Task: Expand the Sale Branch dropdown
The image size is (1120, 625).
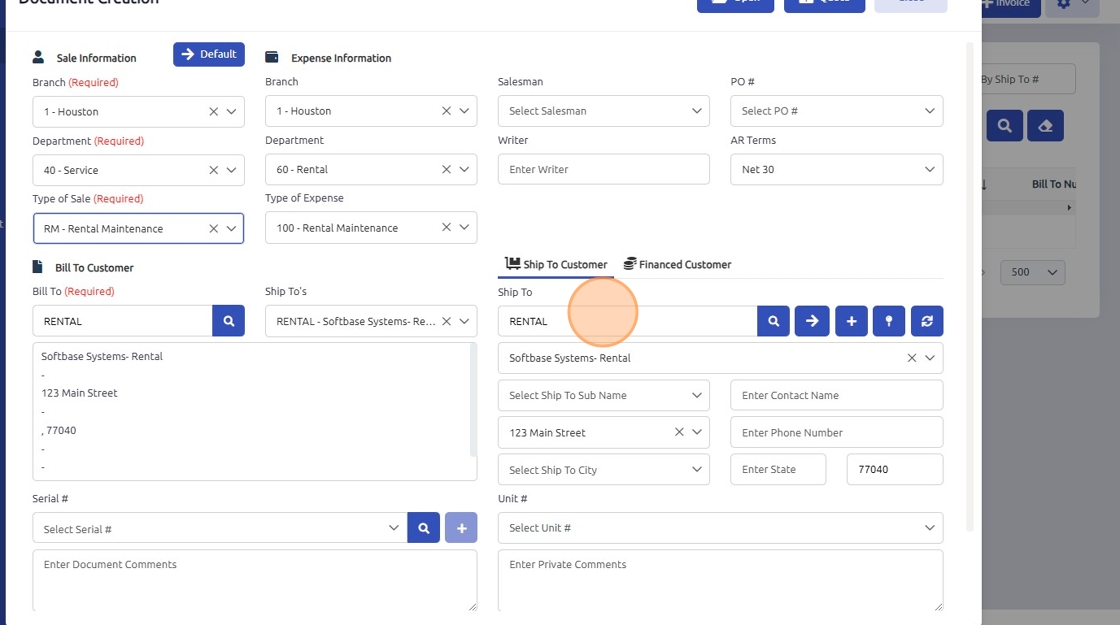Action: [231, 111]
